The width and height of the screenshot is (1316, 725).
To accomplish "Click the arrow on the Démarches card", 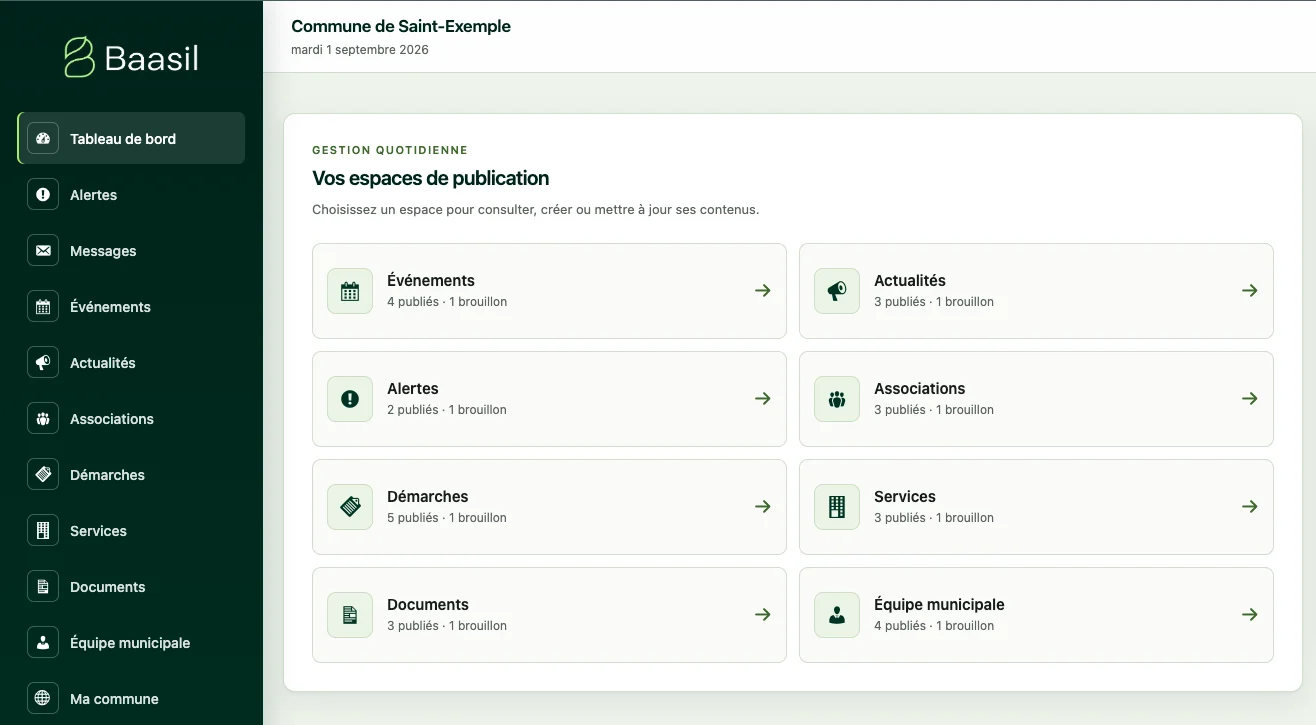I will 763,507.
